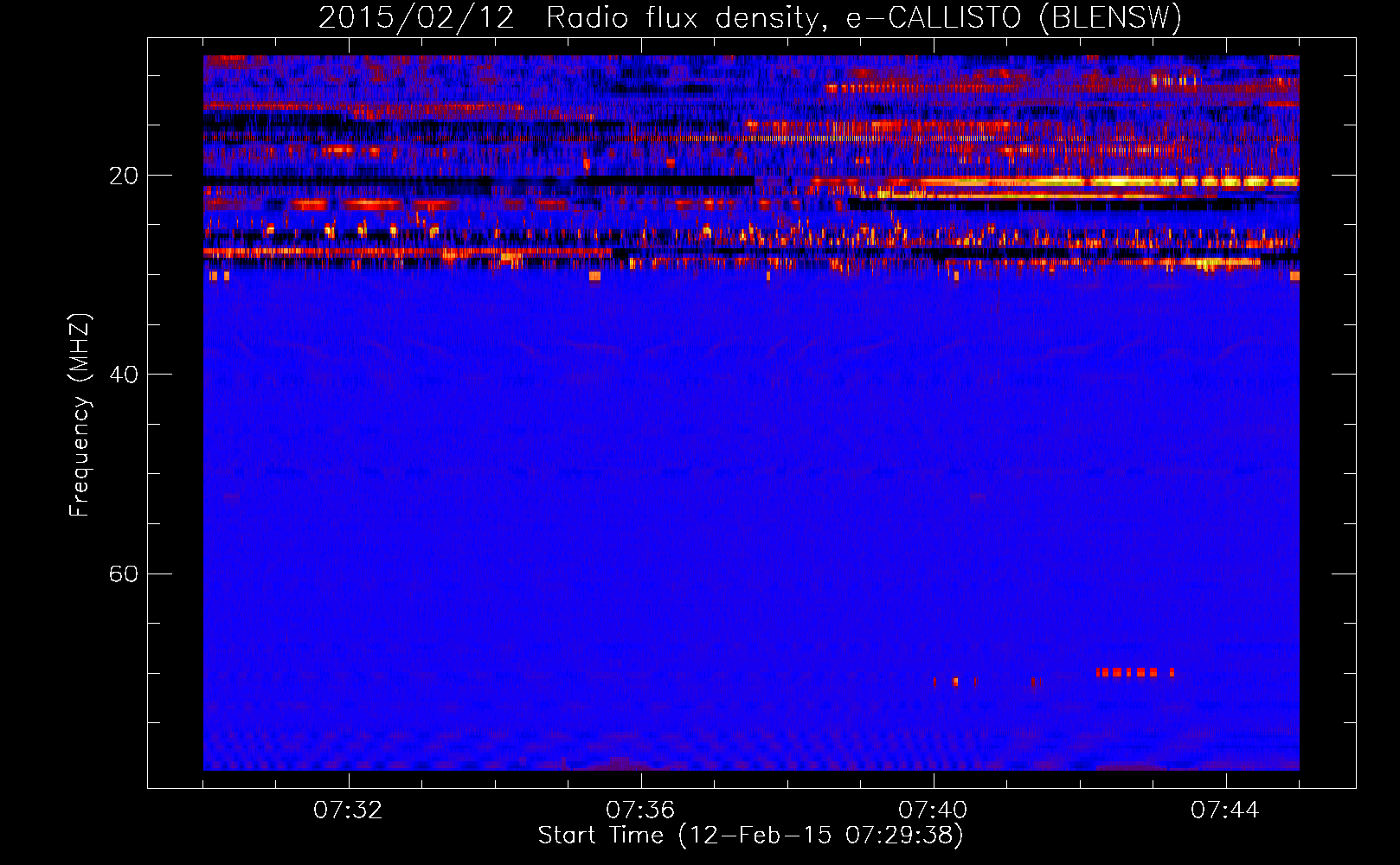The height and width of the screenshot is (865, 1400).
Task: Click the 60 frequency tick label
Action: [x=123, y=574]
